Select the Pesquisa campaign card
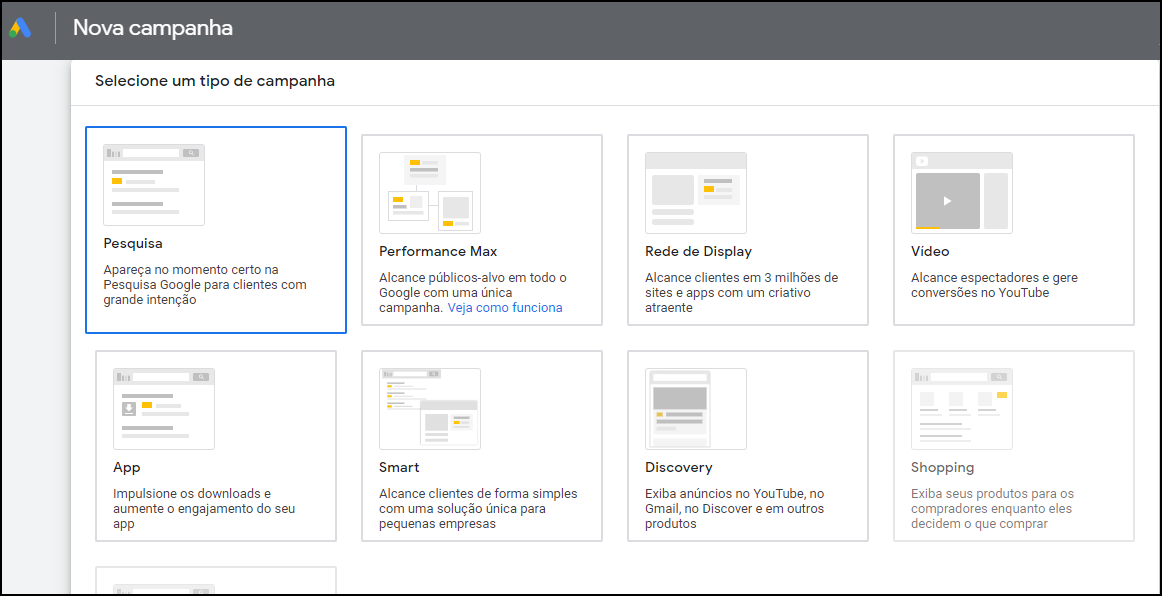The height and width of the screenshot is (596, 1162). 216,230
